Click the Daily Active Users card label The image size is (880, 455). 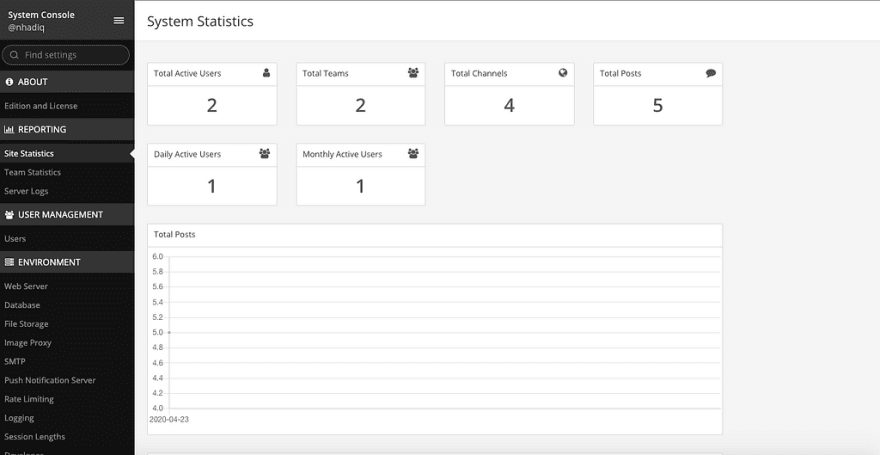[x=187, y=154]
